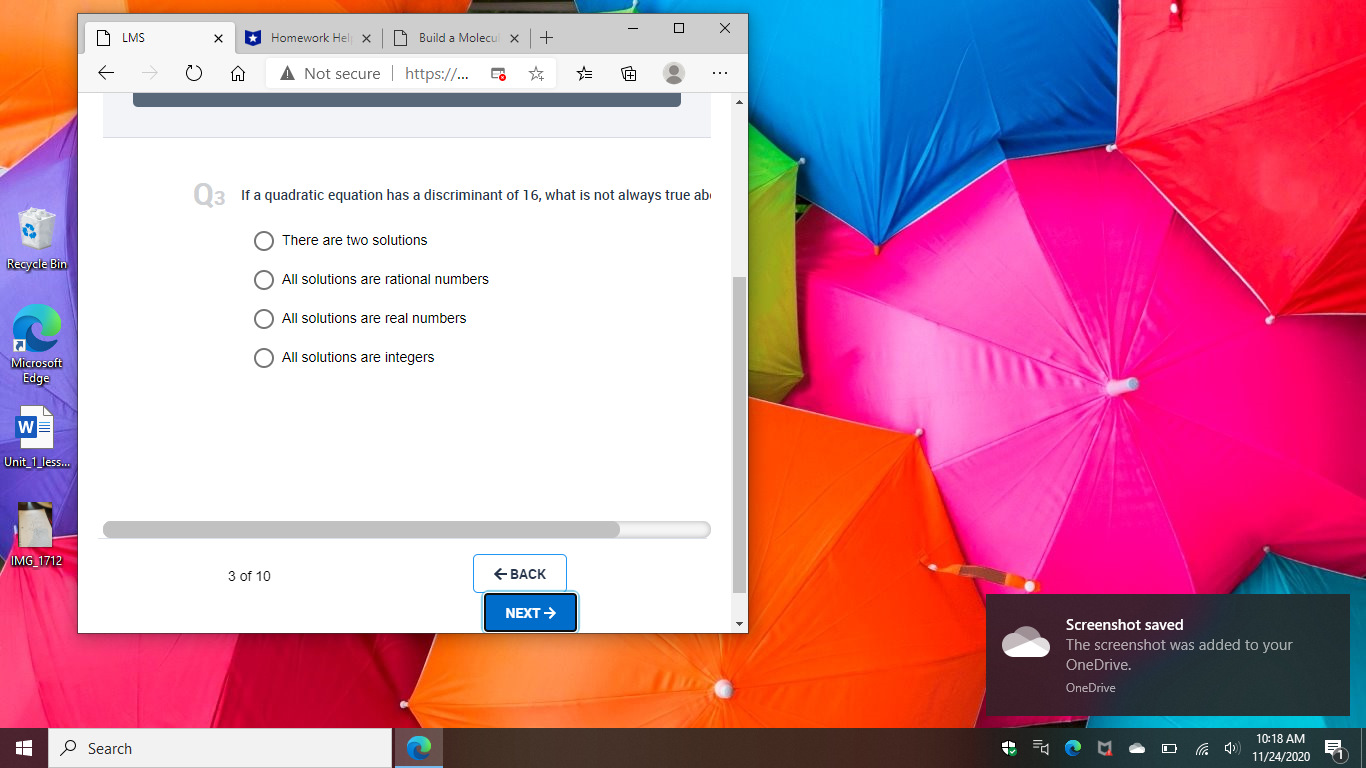The height and width of the screenshot is (768, 1366).
Task: Close the LMS tab
Action: click(x=219, y=38)
